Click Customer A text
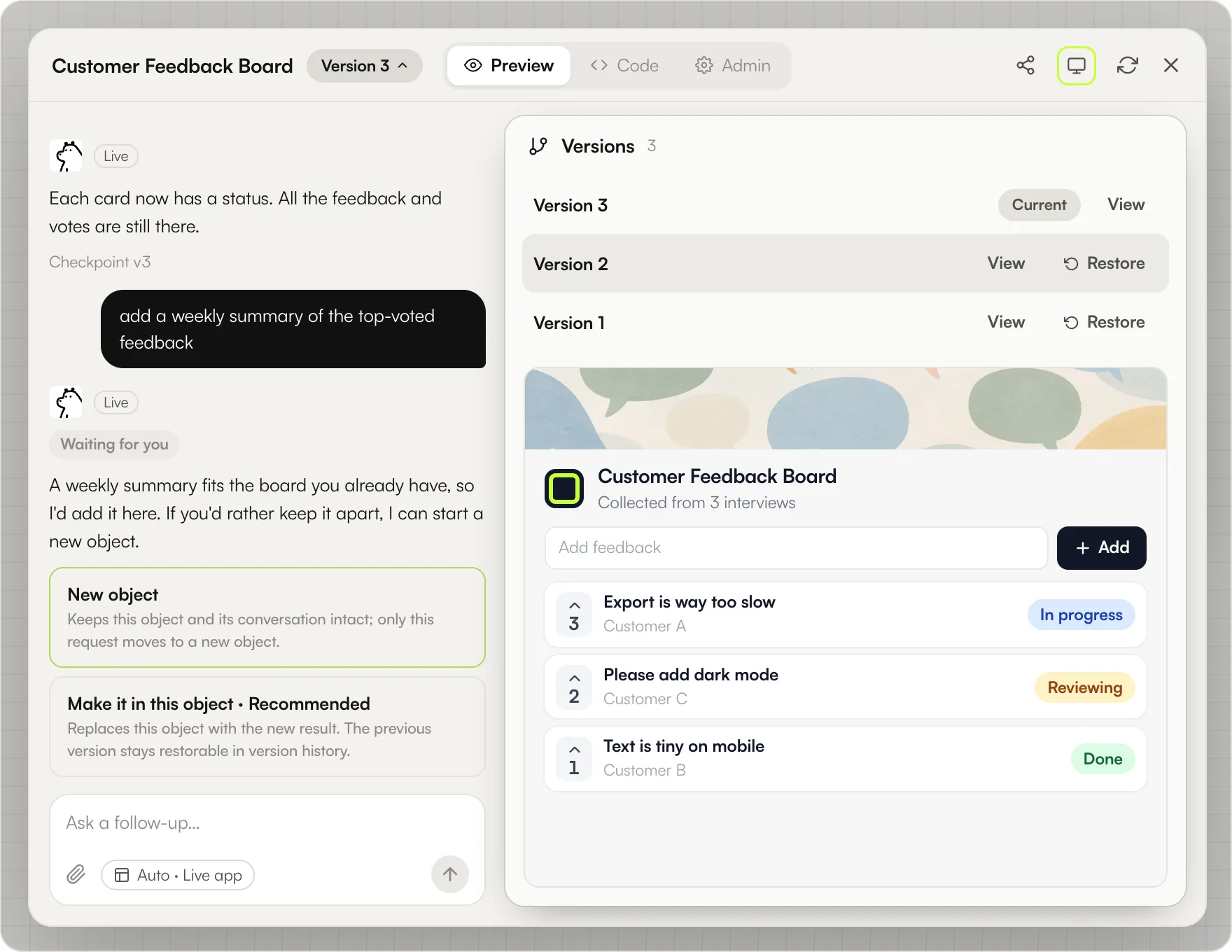1232x952 pixels. [645, 626]
